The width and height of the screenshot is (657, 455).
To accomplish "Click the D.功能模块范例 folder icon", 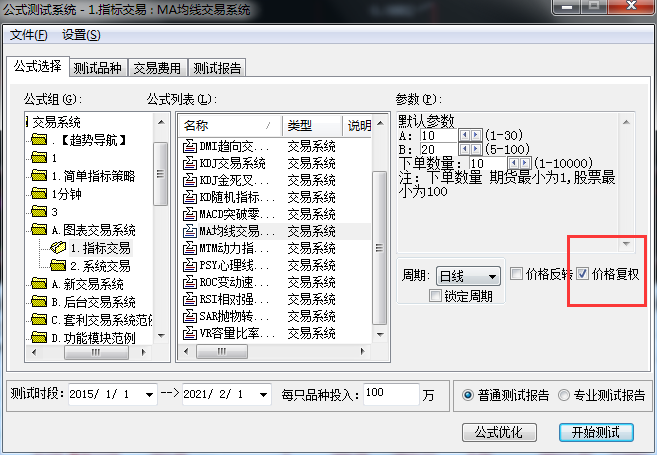I will (x=39, y=337).
